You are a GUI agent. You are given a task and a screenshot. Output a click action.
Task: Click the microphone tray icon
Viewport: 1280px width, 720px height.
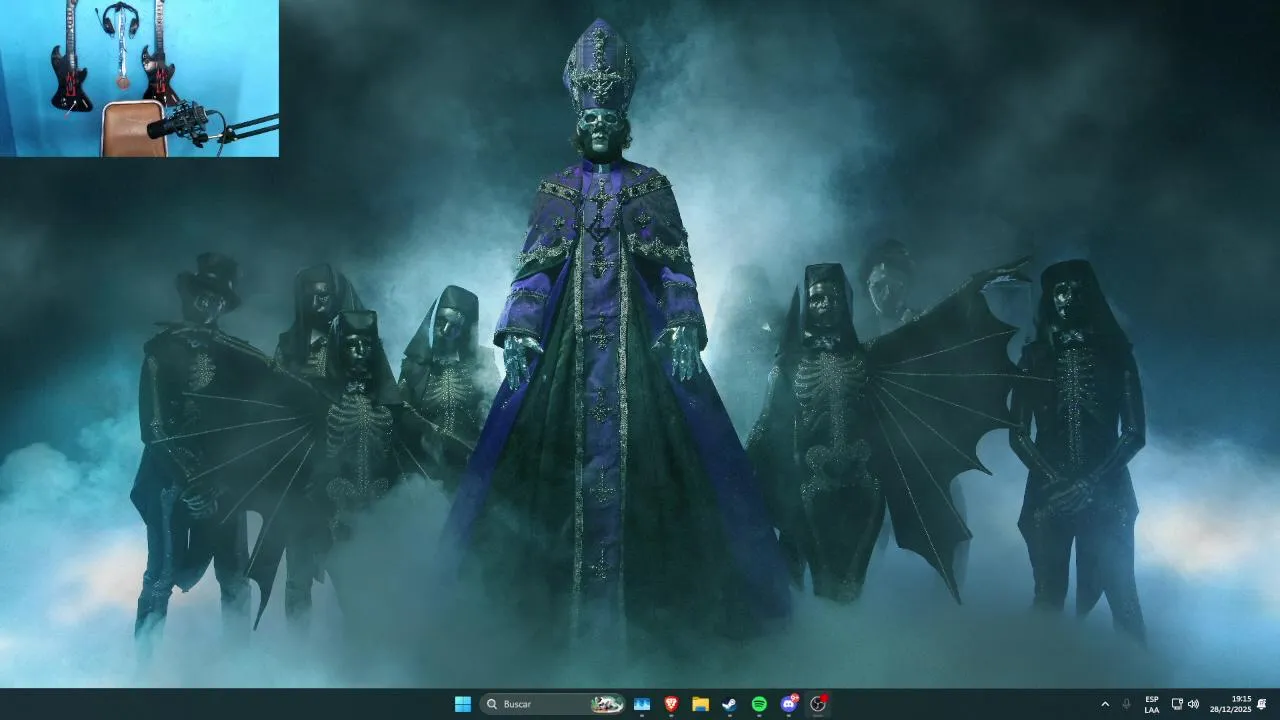click(x=1126, y=704)
